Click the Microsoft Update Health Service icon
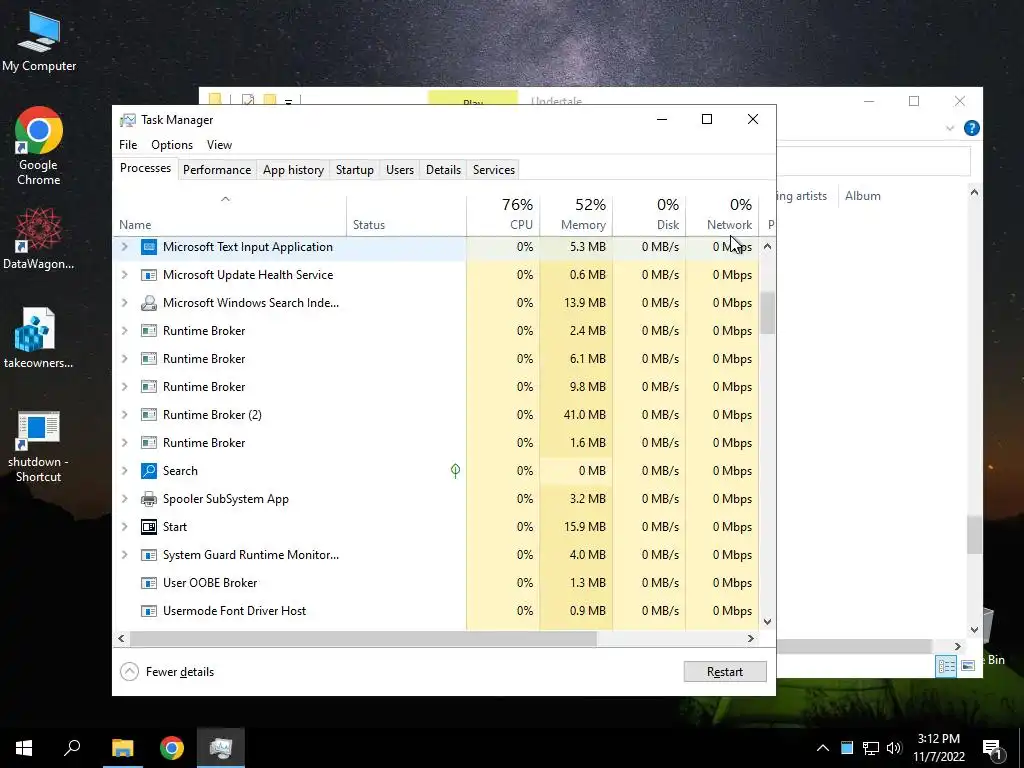This screenshot has width=1024, height=768. pos(149,275)
